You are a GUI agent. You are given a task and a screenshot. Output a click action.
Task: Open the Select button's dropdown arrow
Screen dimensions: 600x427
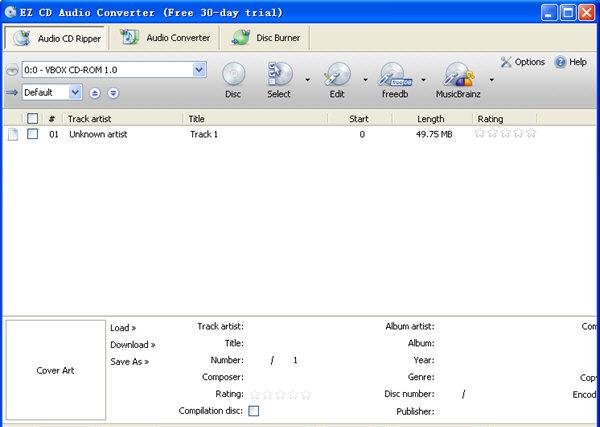[x=308, y=80]
